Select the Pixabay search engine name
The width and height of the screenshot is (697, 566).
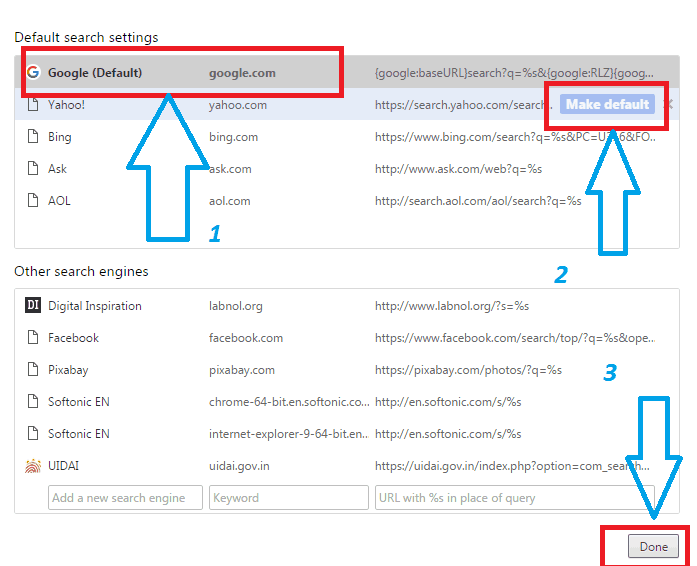[68, 370]
